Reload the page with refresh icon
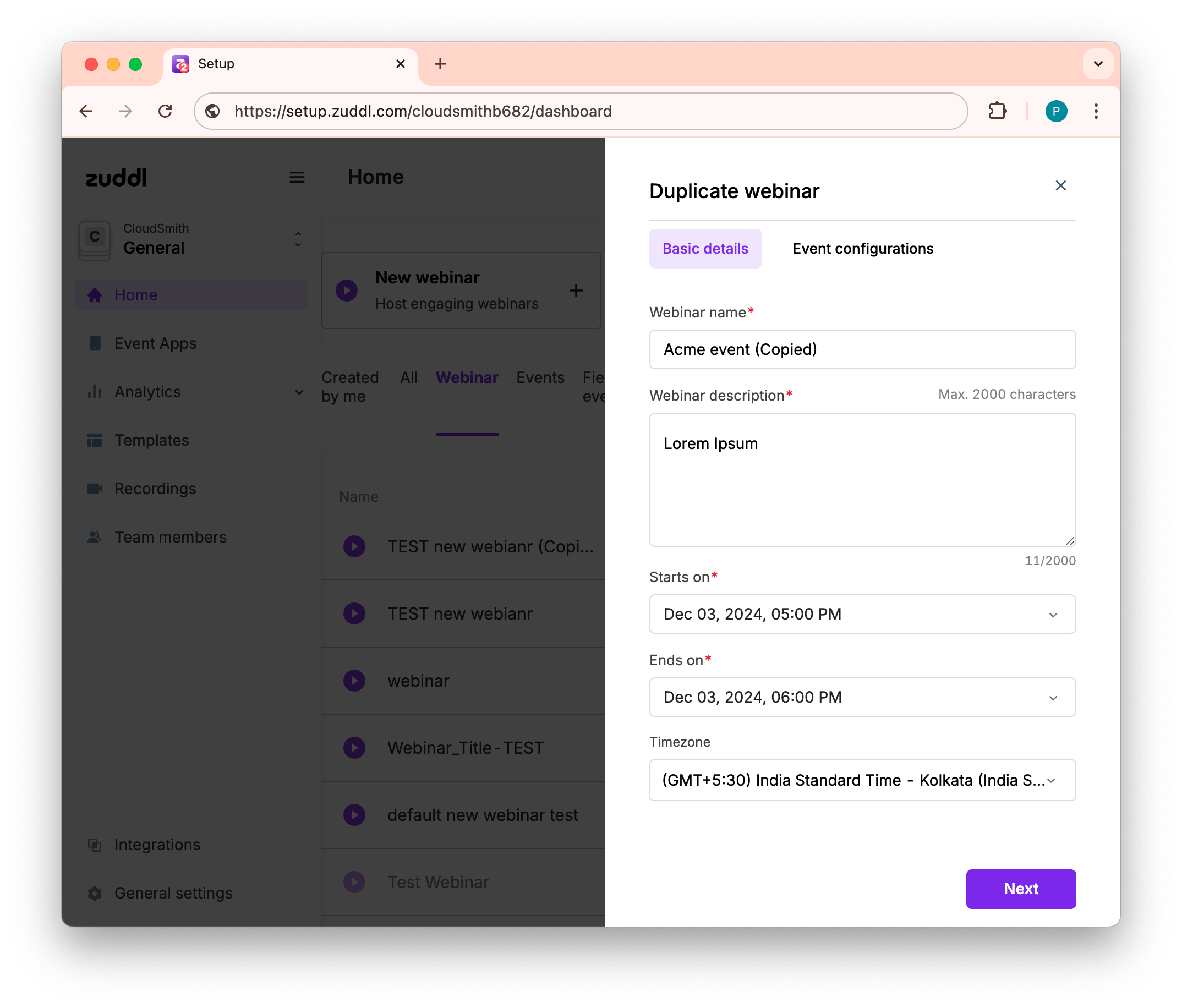 [166, 111]
